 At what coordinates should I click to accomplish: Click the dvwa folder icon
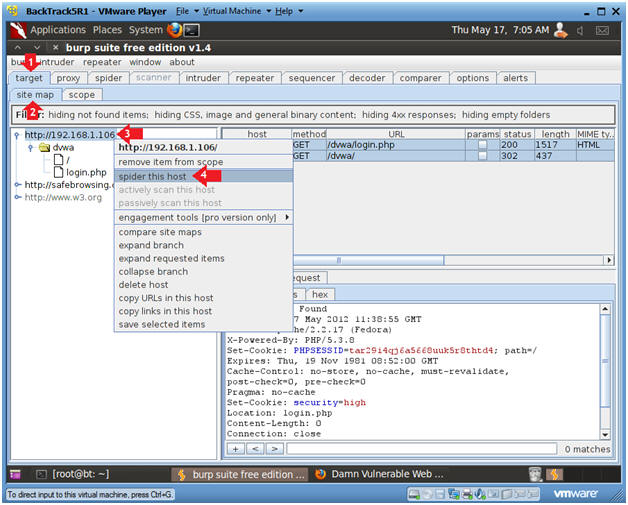tap(44, 148)
